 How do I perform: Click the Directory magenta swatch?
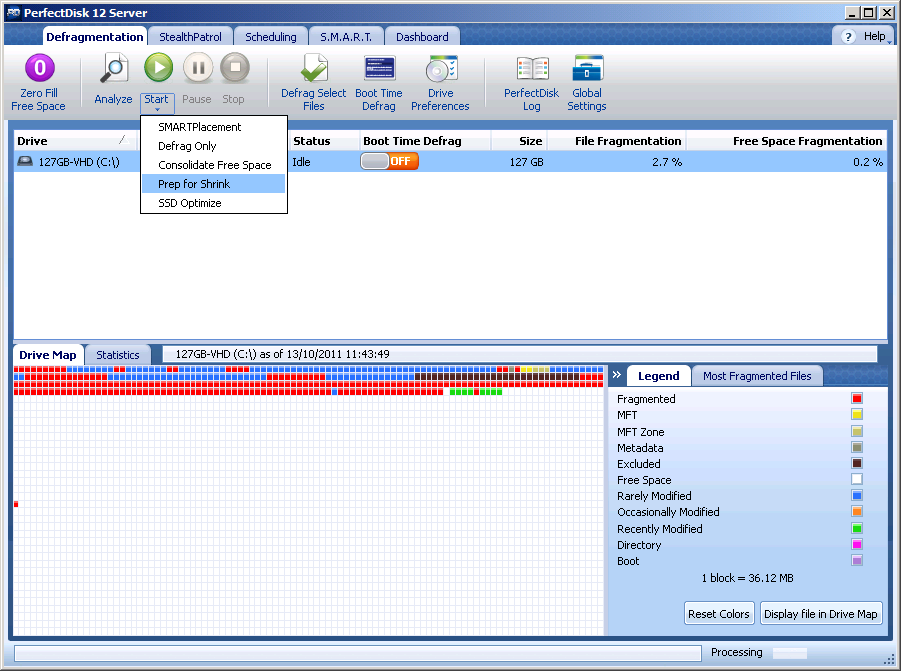click(x=857, y=544)
